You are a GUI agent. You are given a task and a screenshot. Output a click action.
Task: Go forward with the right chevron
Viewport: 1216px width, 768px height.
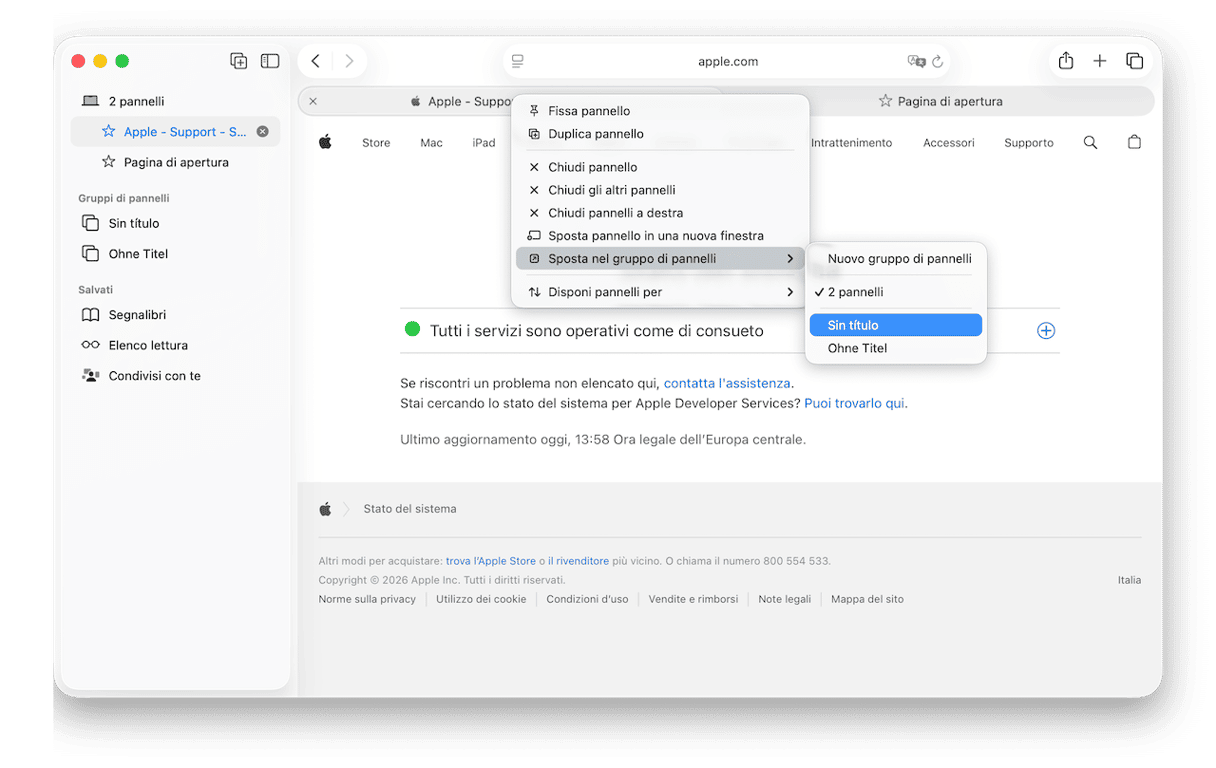coord(349,61)
